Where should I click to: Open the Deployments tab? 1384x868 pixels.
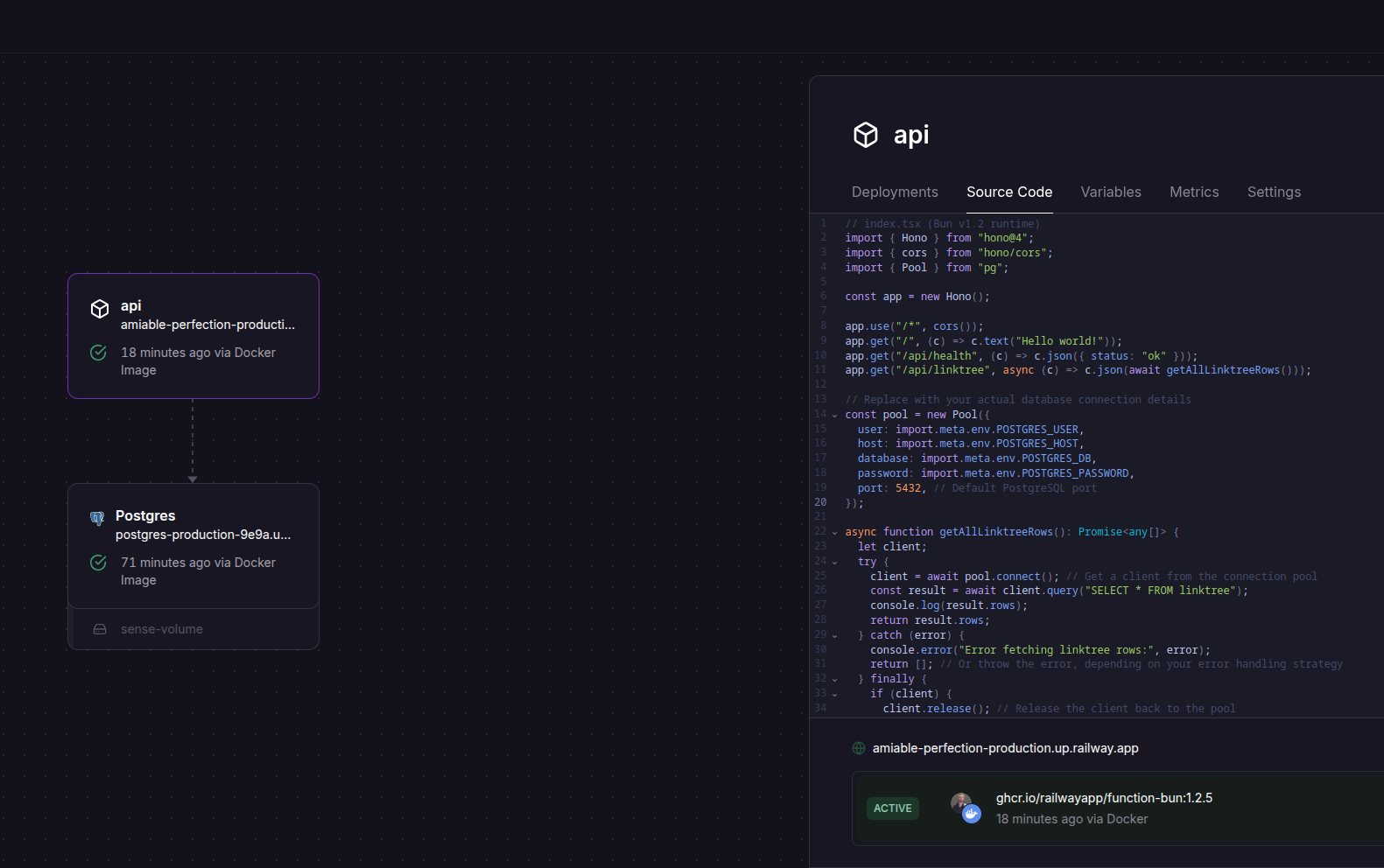point(895,192)
